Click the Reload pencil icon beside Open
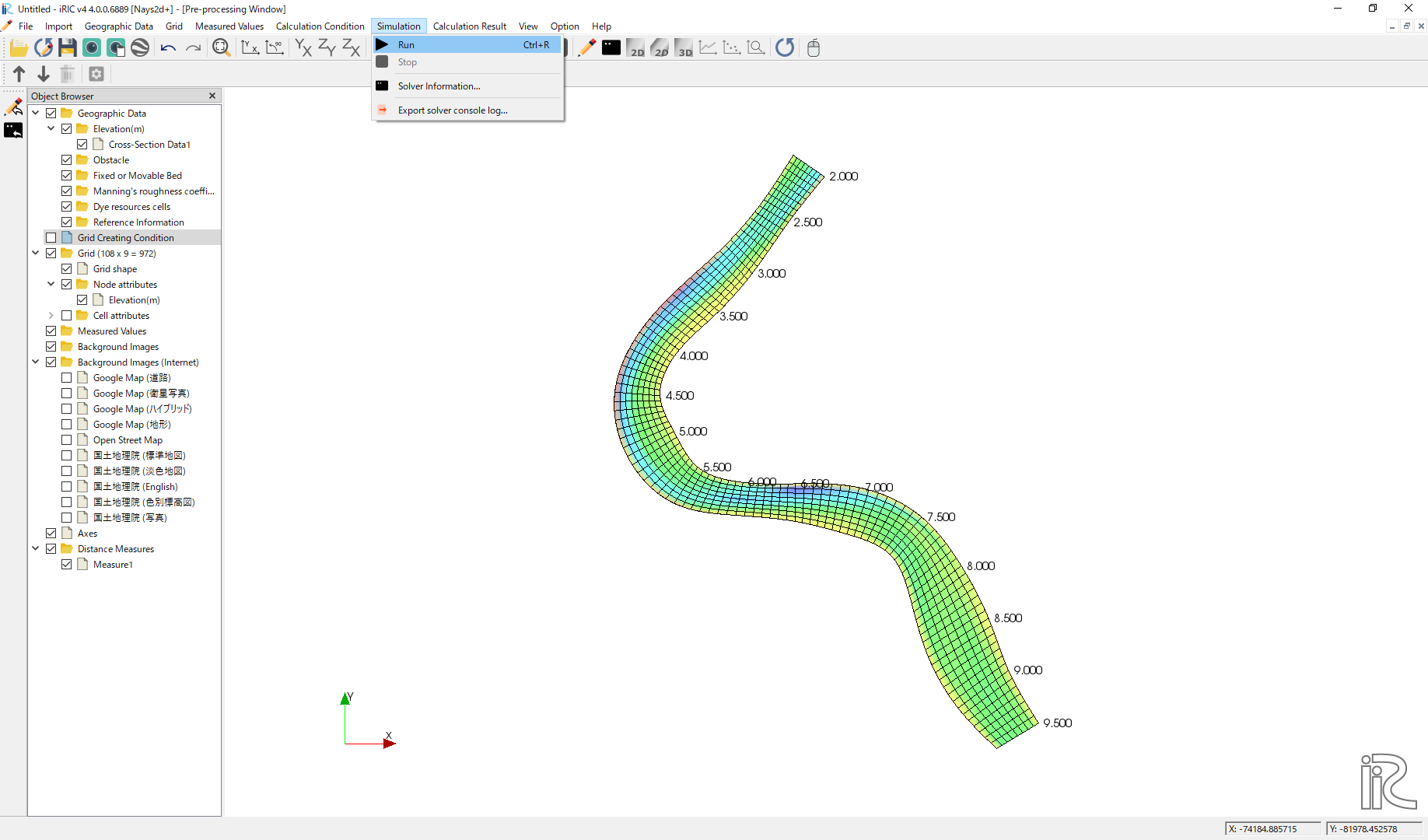 tap(44, 48)
